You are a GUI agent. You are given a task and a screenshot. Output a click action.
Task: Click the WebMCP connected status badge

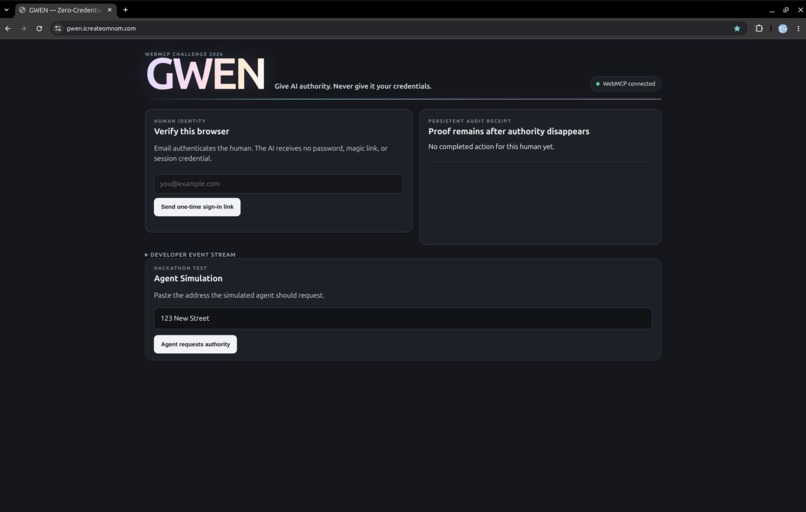point(625,84)
